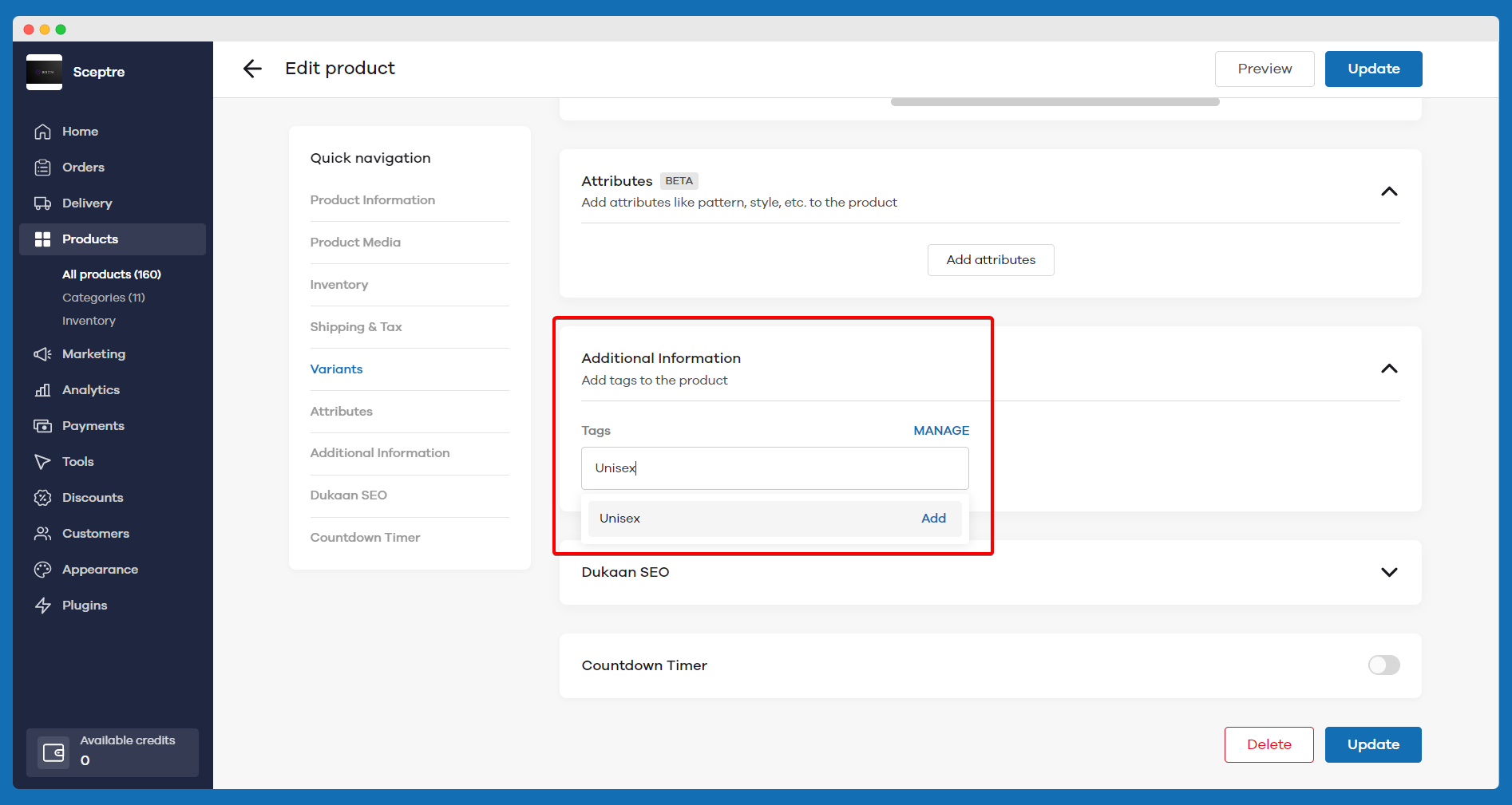Click the Orders clipboard icon

(42, 168)
